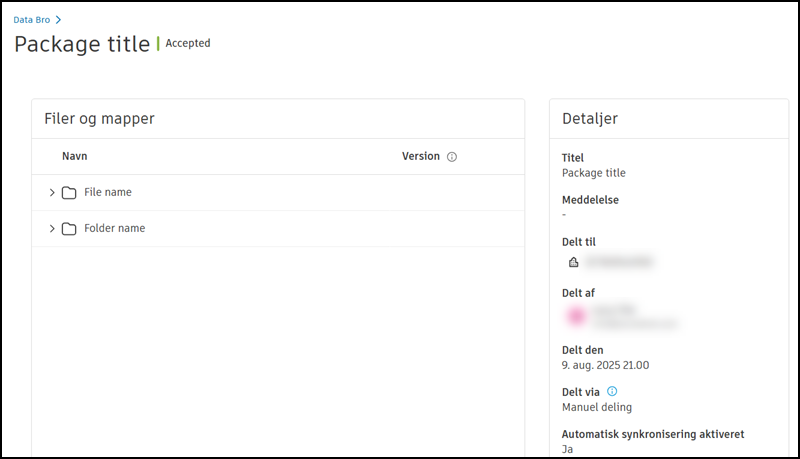This screenshot has height=459, width=800.
Task: Click the company icon under Delt til
Action: point(573,262)
